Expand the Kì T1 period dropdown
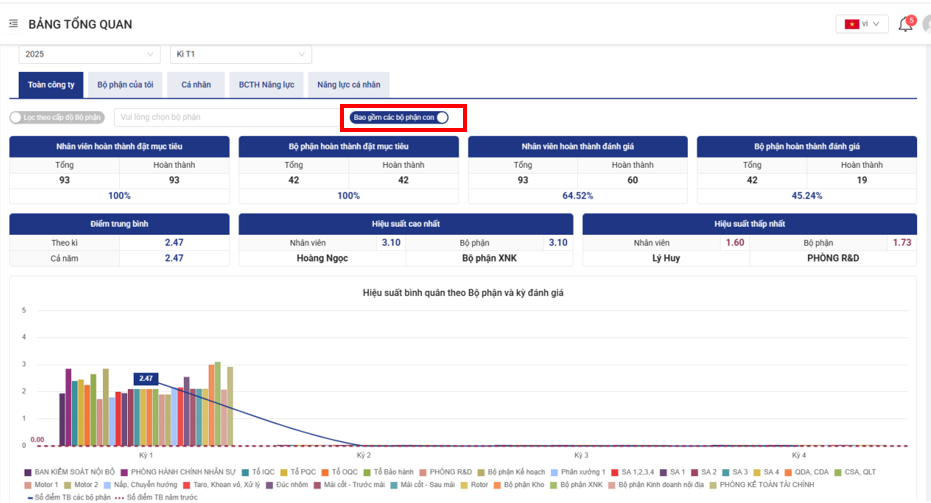The image size is (931, 503). [240, 54]
